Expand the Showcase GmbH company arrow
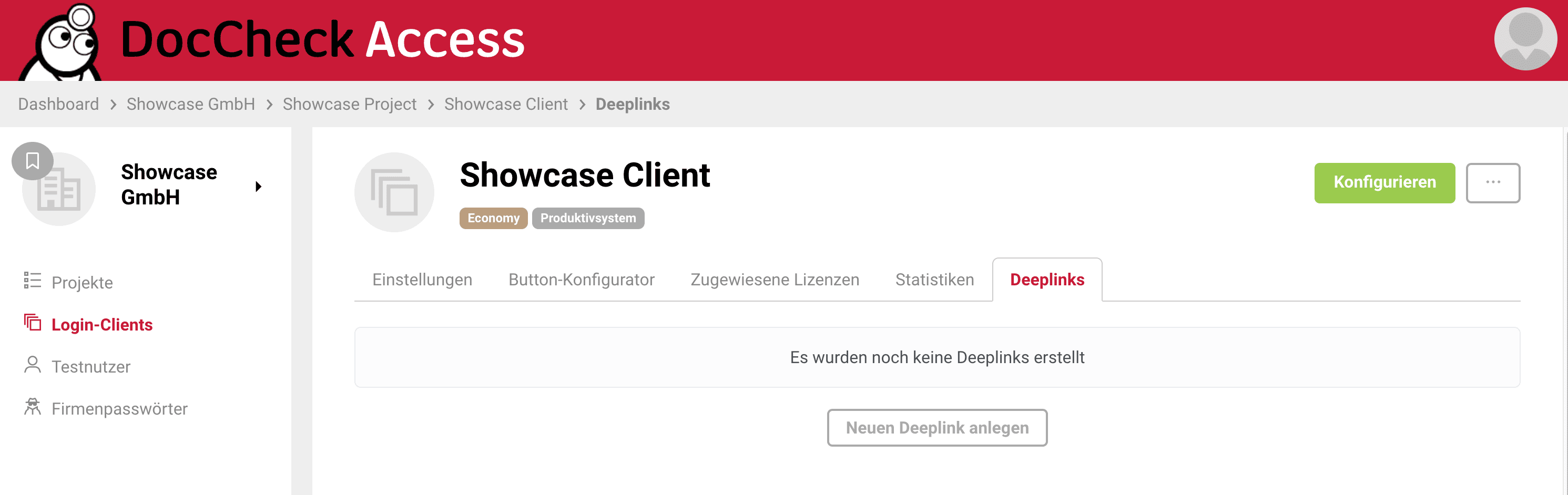This screenshot has height=495, width=1568. (259, 187)
